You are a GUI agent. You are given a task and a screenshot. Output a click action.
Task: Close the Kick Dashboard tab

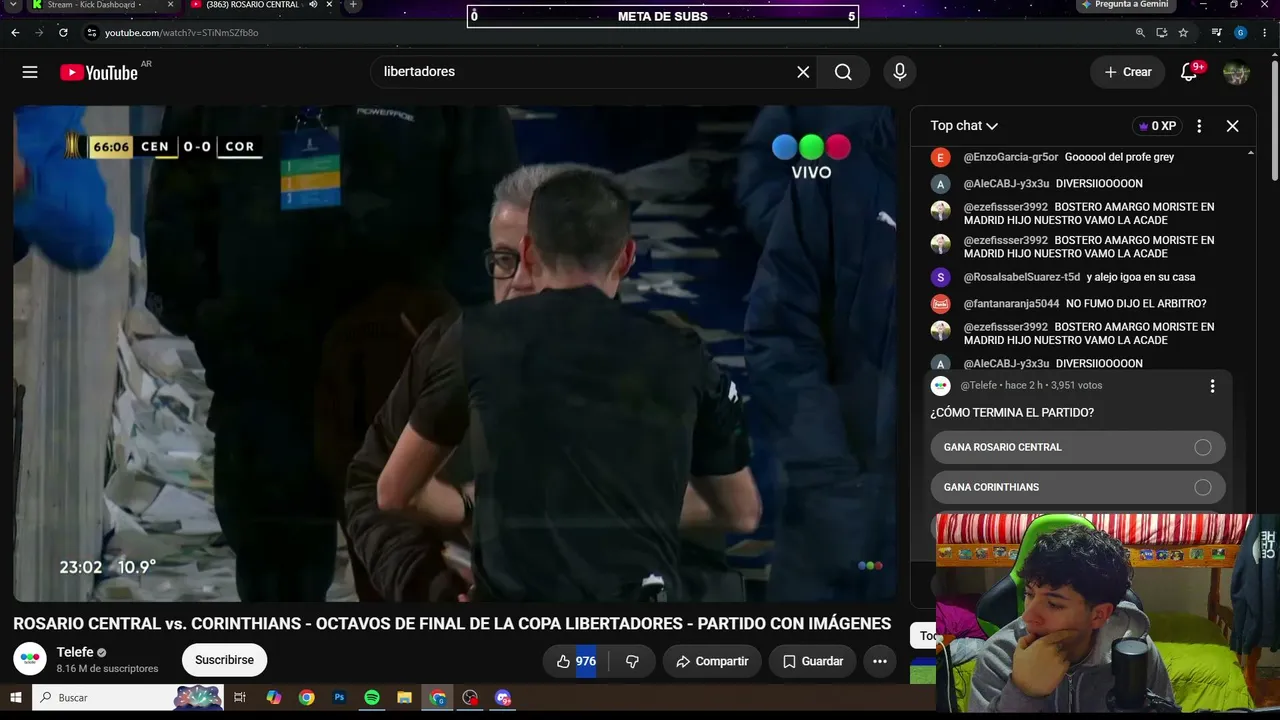(170, 5)
